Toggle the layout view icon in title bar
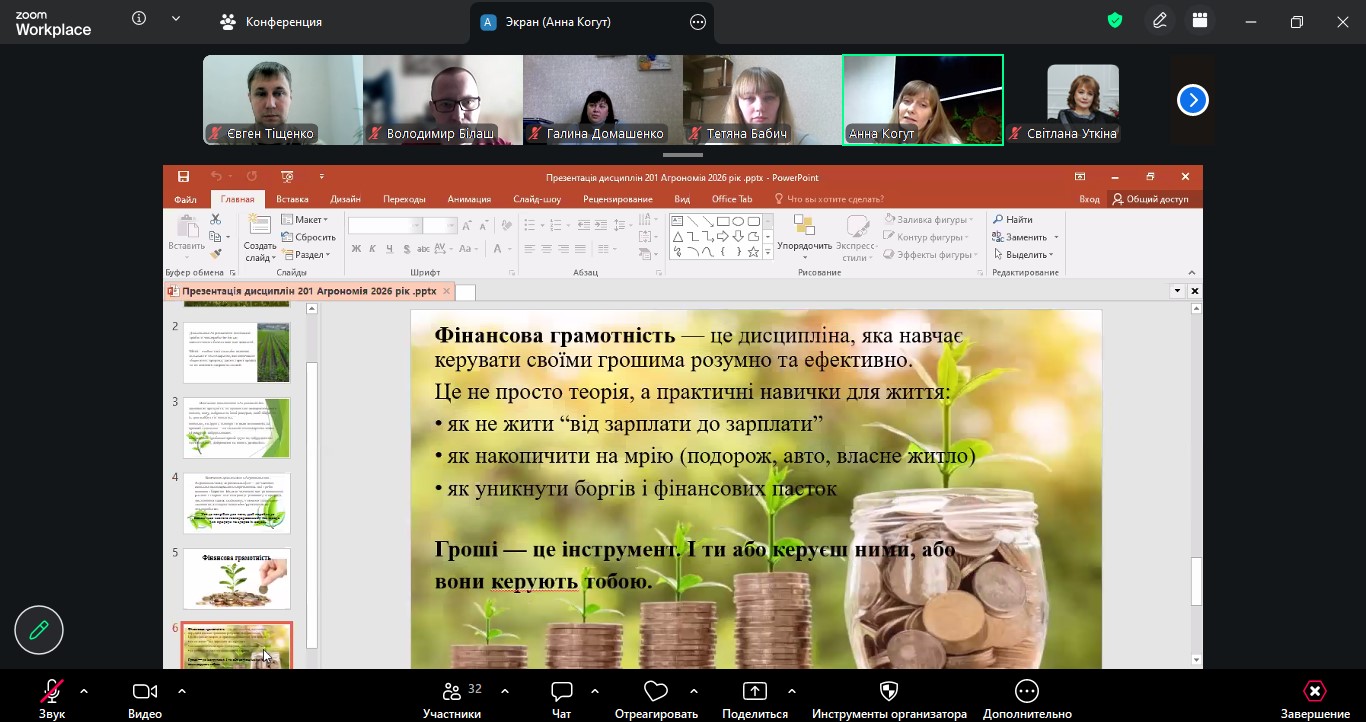Viewport: 1366px width, 722px height. 1200,21
